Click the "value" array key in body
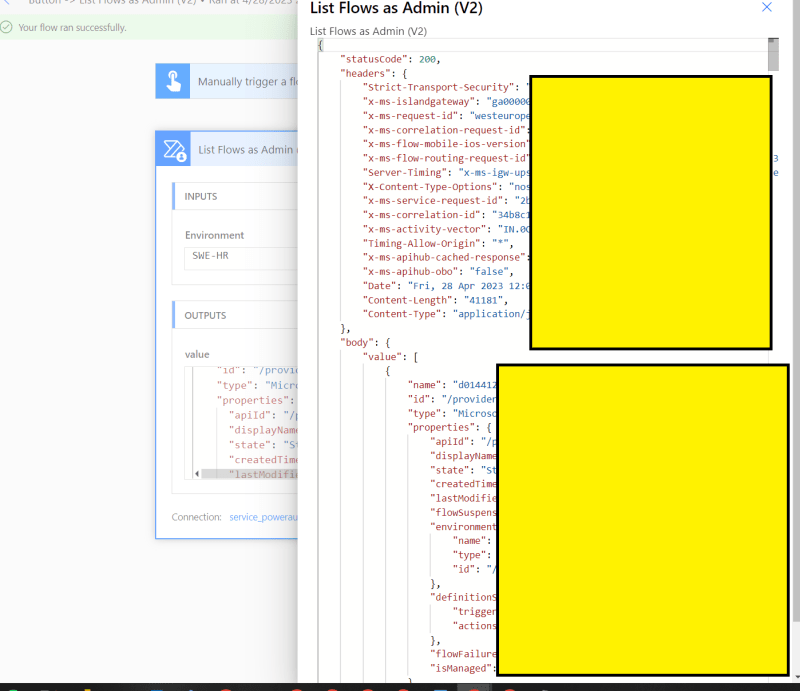The width and height of the screenshot is (800, 691). coord(382,357)
